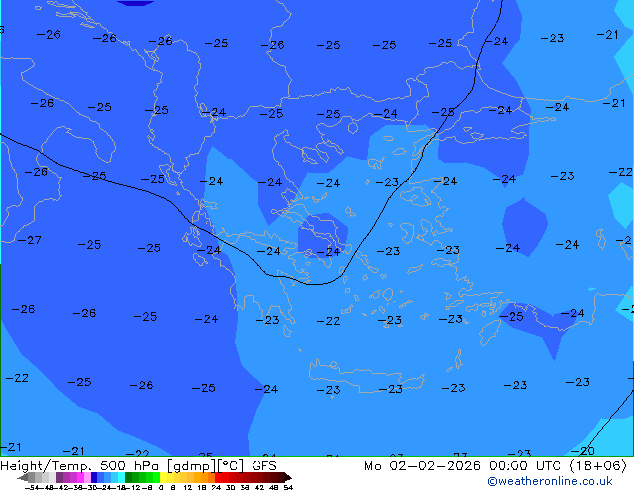The width and height of the screenshot is (634, 490).
Task: Pick the cyan legend swatch
Action: 121,477
